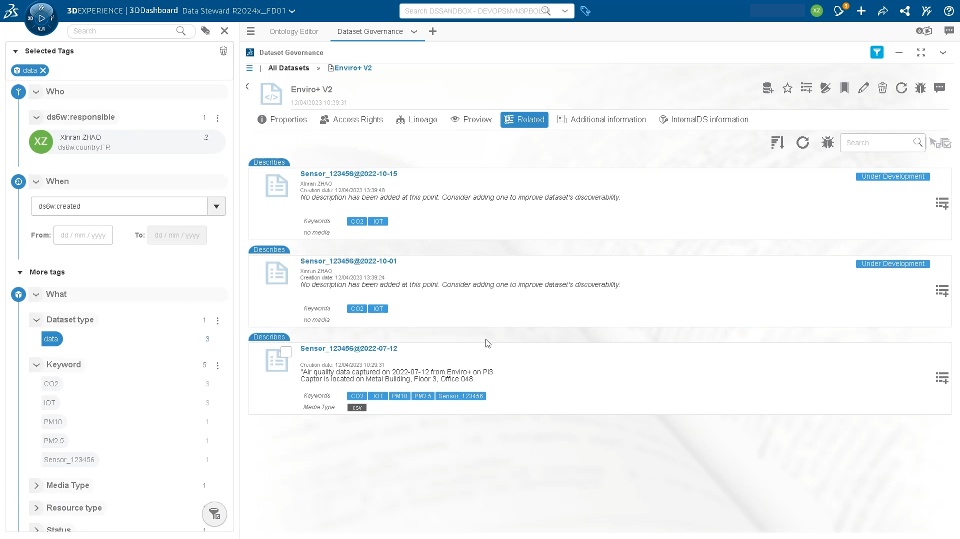The image size is (960, 539).
Task: Open the Help question mark icon
Action: (948, 11)
